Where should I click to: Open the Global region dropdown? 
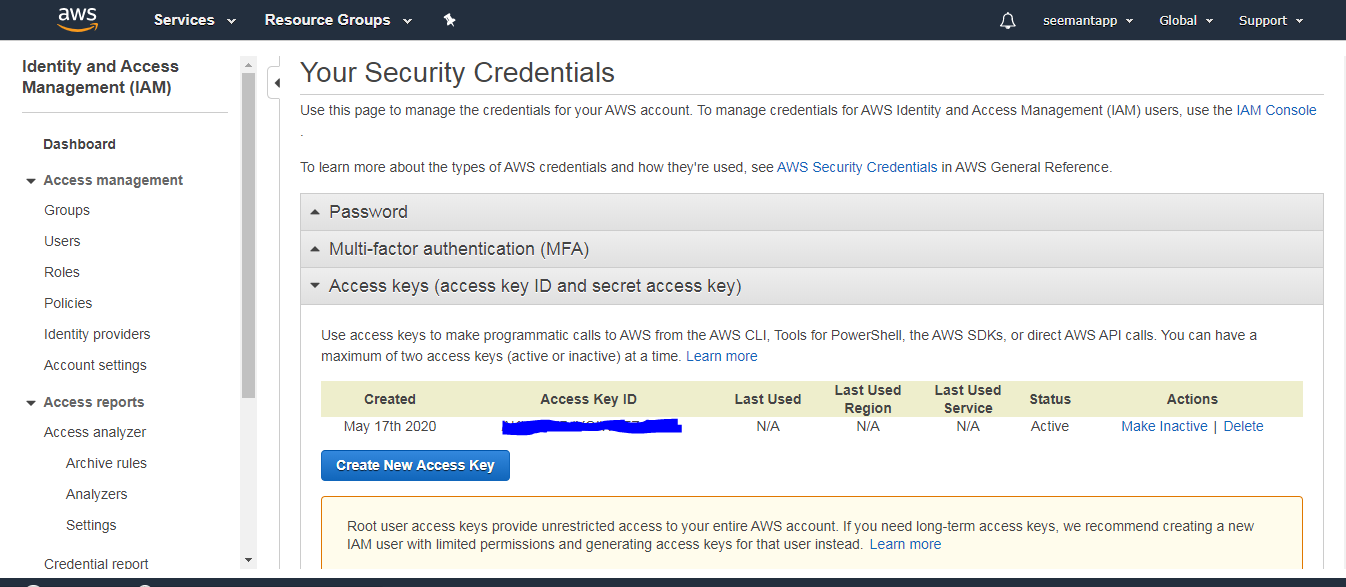(x=1186, y=20)
